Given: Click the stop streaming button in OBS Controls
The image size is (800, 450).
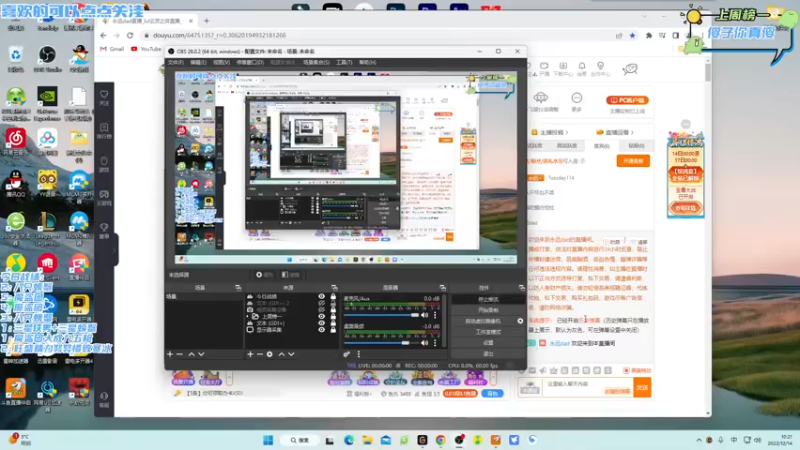Looking at the screenshot, I should pyautogui.click(x=488, y=299).
